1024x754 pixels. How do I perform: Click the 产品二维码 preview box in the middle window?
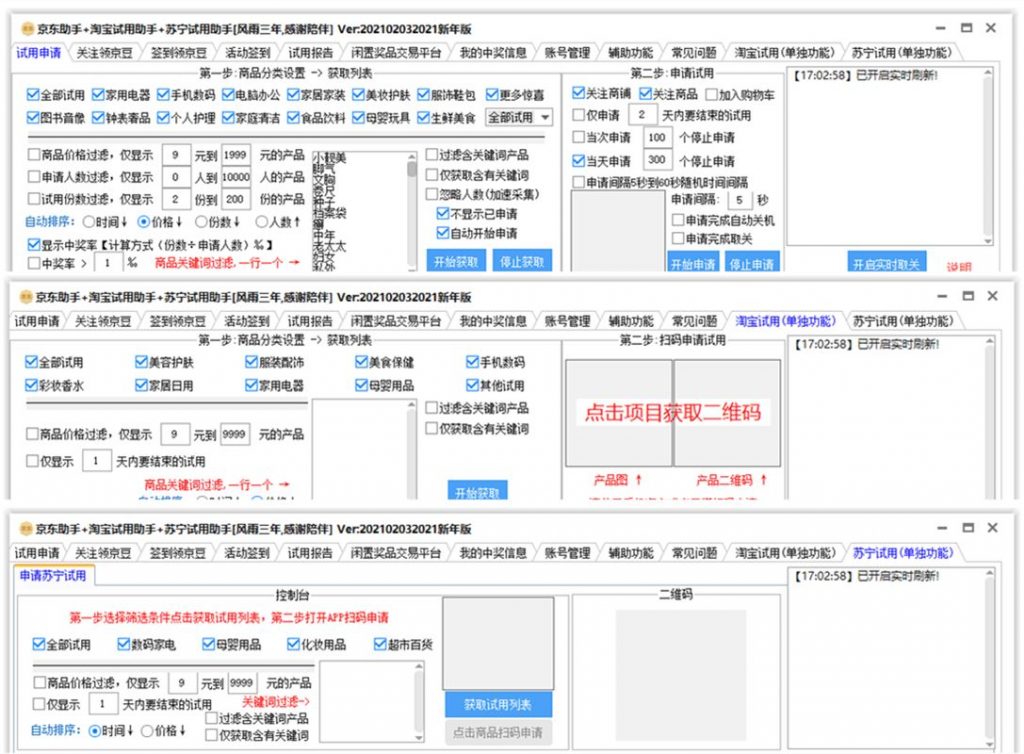tap(727, 413)
